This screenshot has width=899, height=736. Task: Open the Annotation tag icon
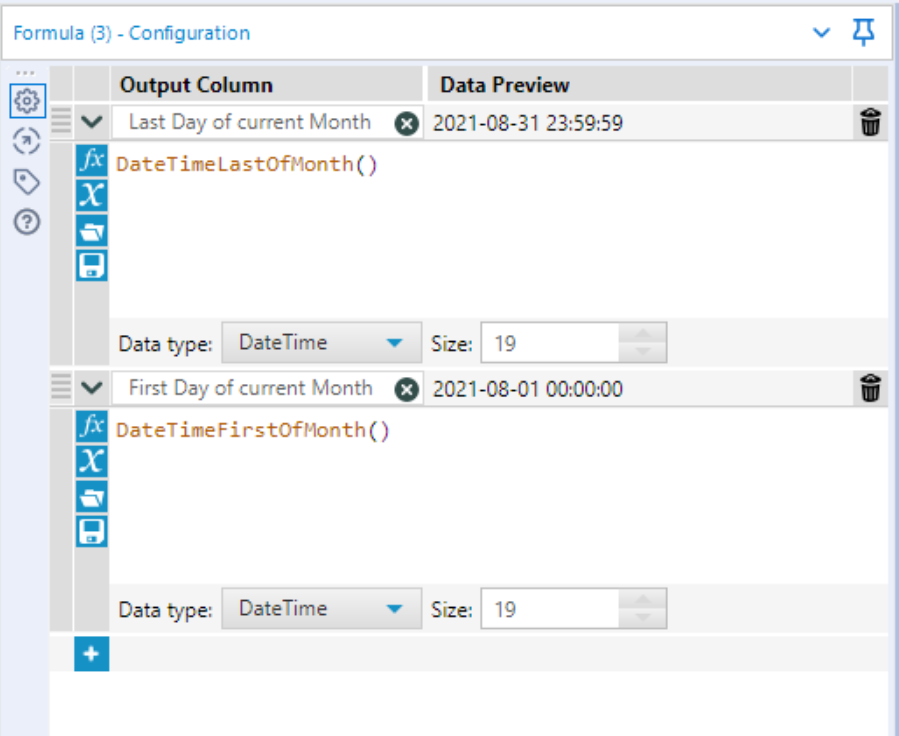(26, 182)
